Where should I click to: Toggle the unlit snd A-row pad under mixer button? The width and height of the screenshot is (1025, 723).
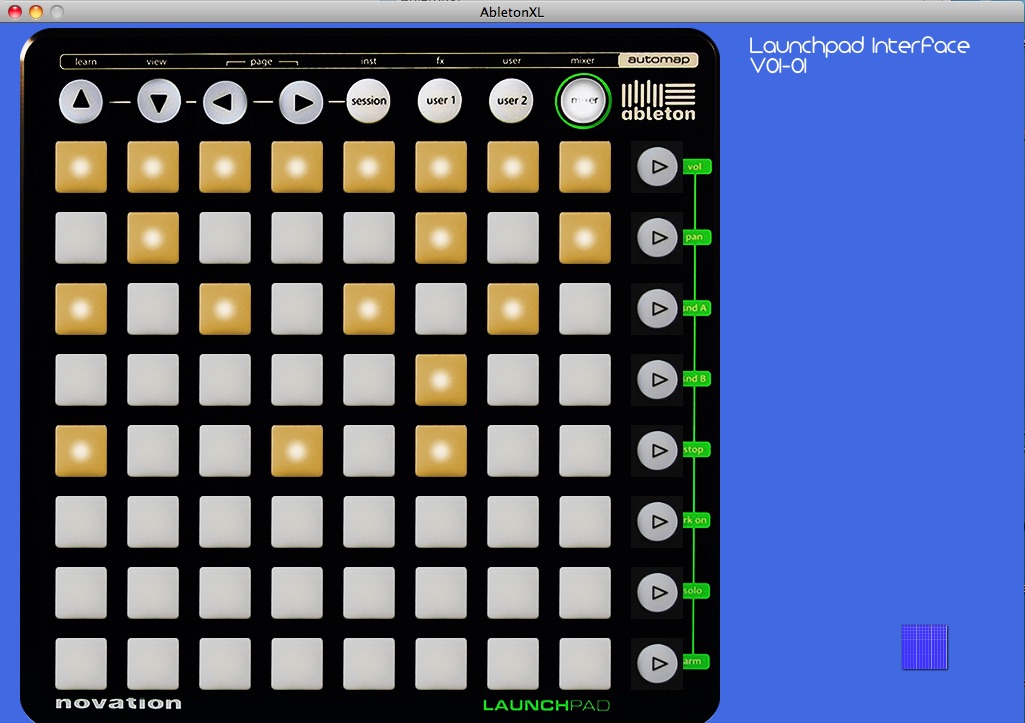click(585, 309)
